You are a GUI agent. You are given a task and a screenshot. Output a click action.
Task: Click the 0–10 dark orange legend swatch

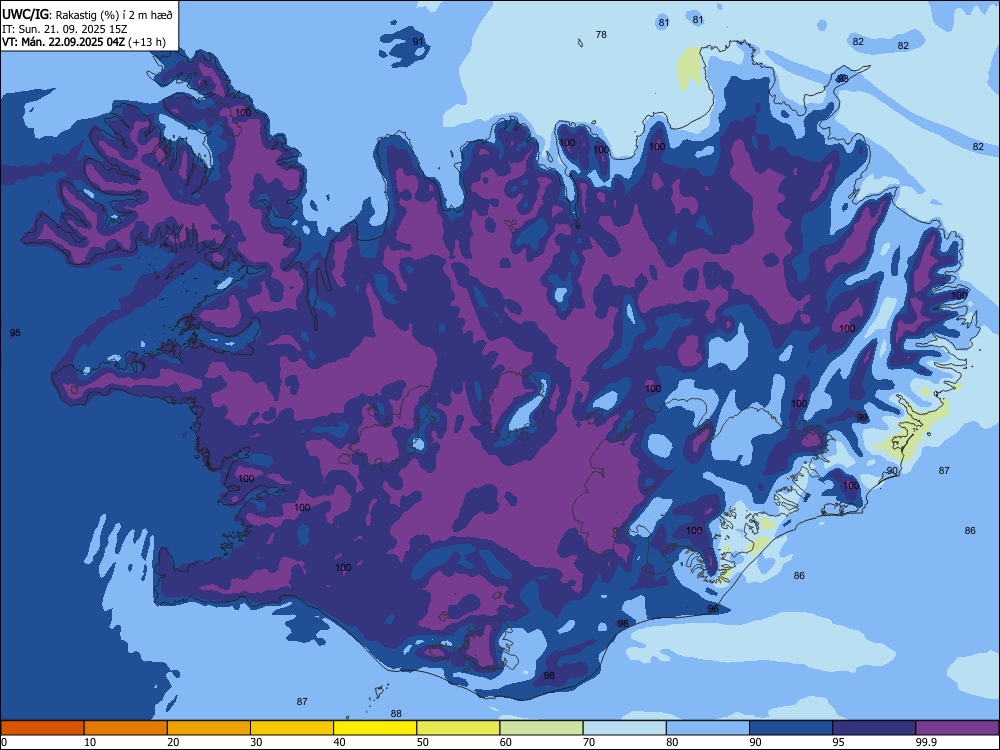(42, 728)
